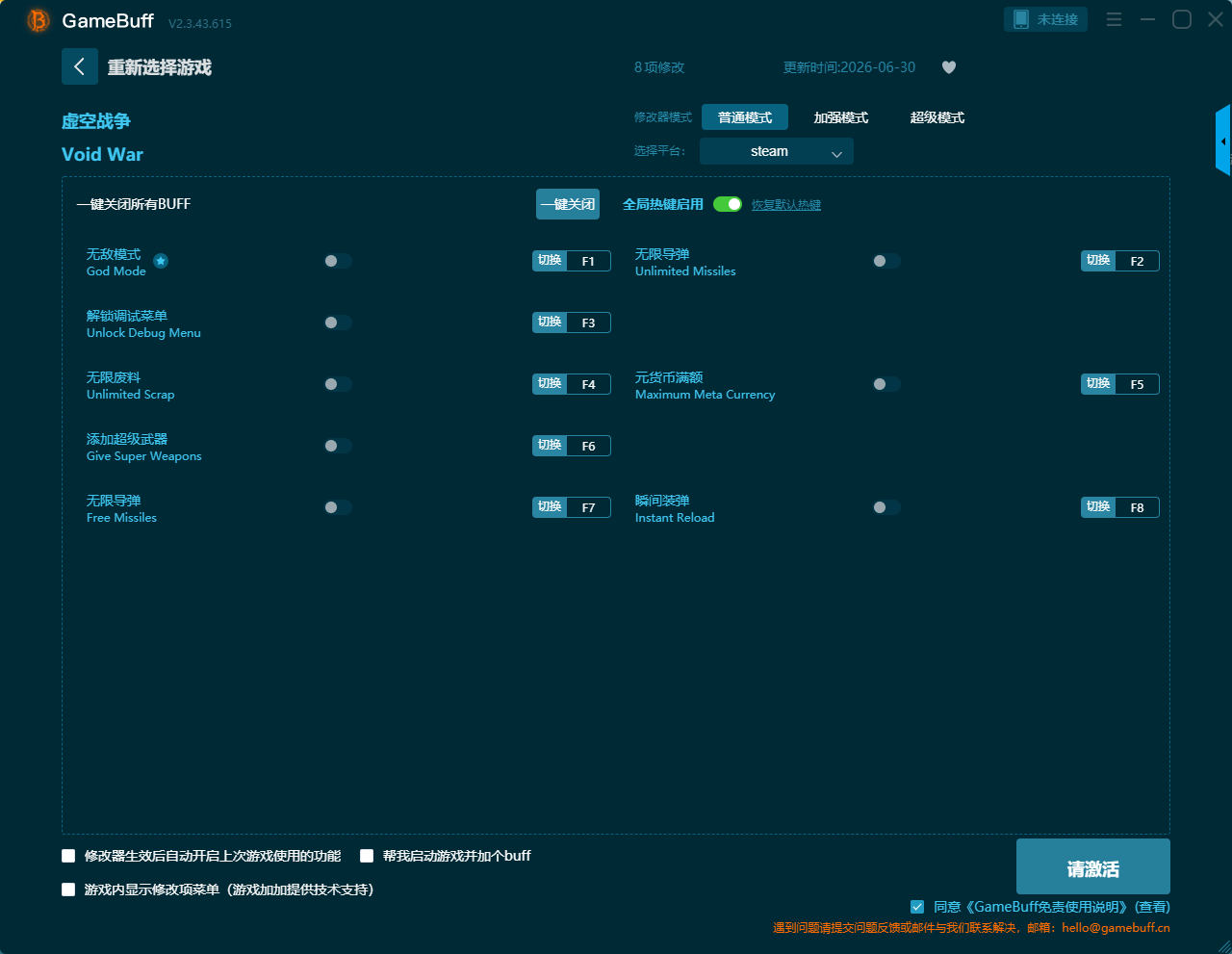This screenshot has height=954, width=1232.
Task: Toggle God Mode switch
Action: [x=338, y=261]
